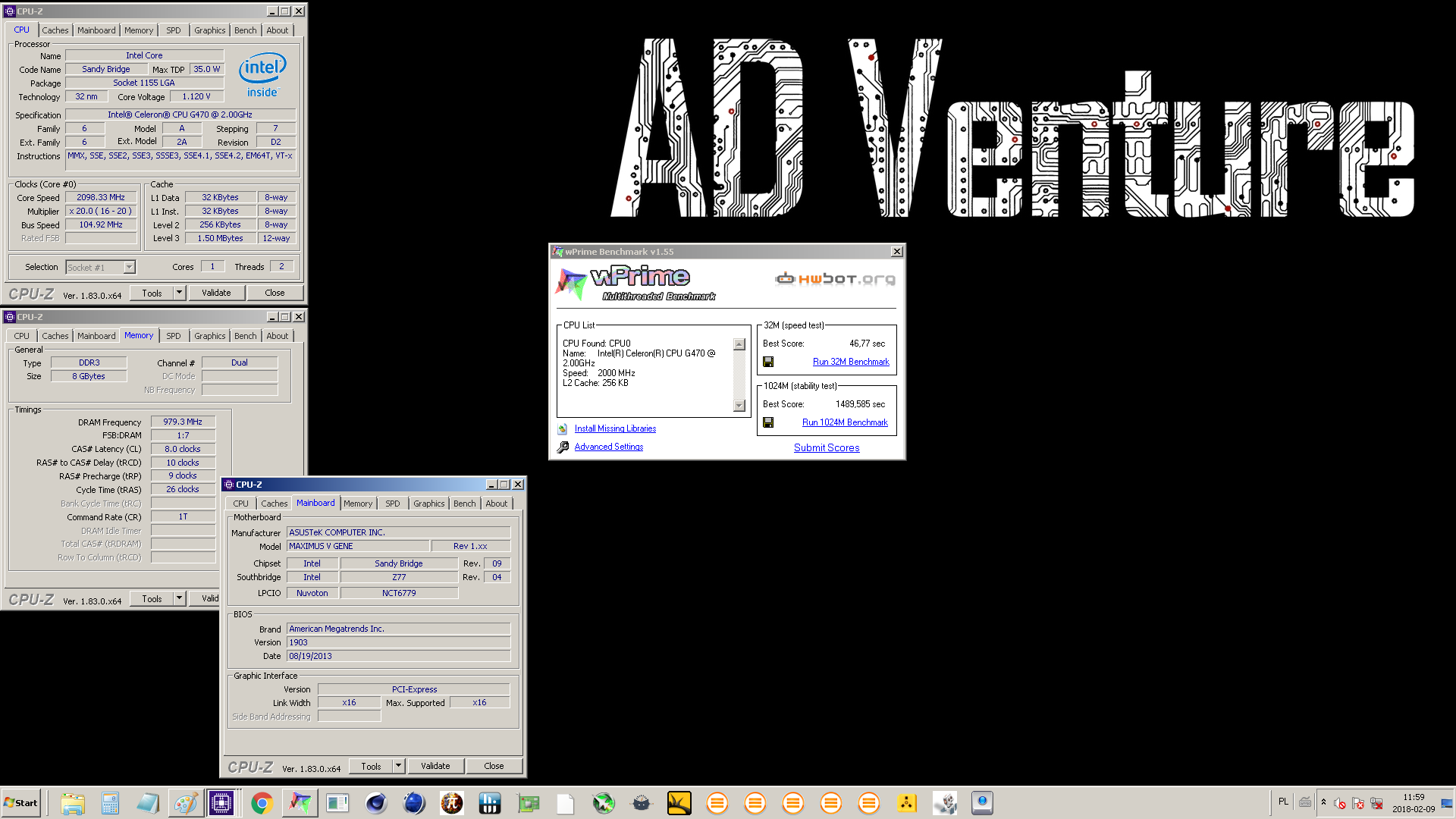Click the Specification field Celeron G470
The width and height of the screenshot is (1456, 819).
click(x=180, y=115)
